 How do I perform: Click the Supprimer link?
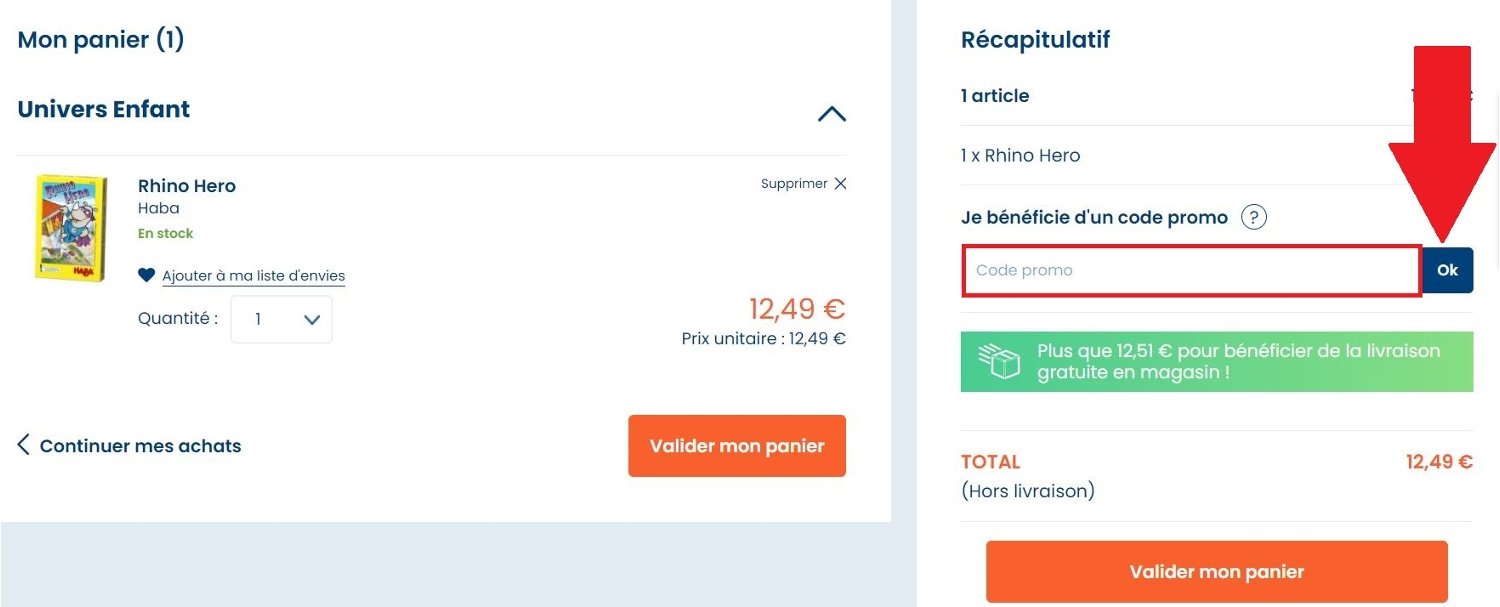(793, 183)
